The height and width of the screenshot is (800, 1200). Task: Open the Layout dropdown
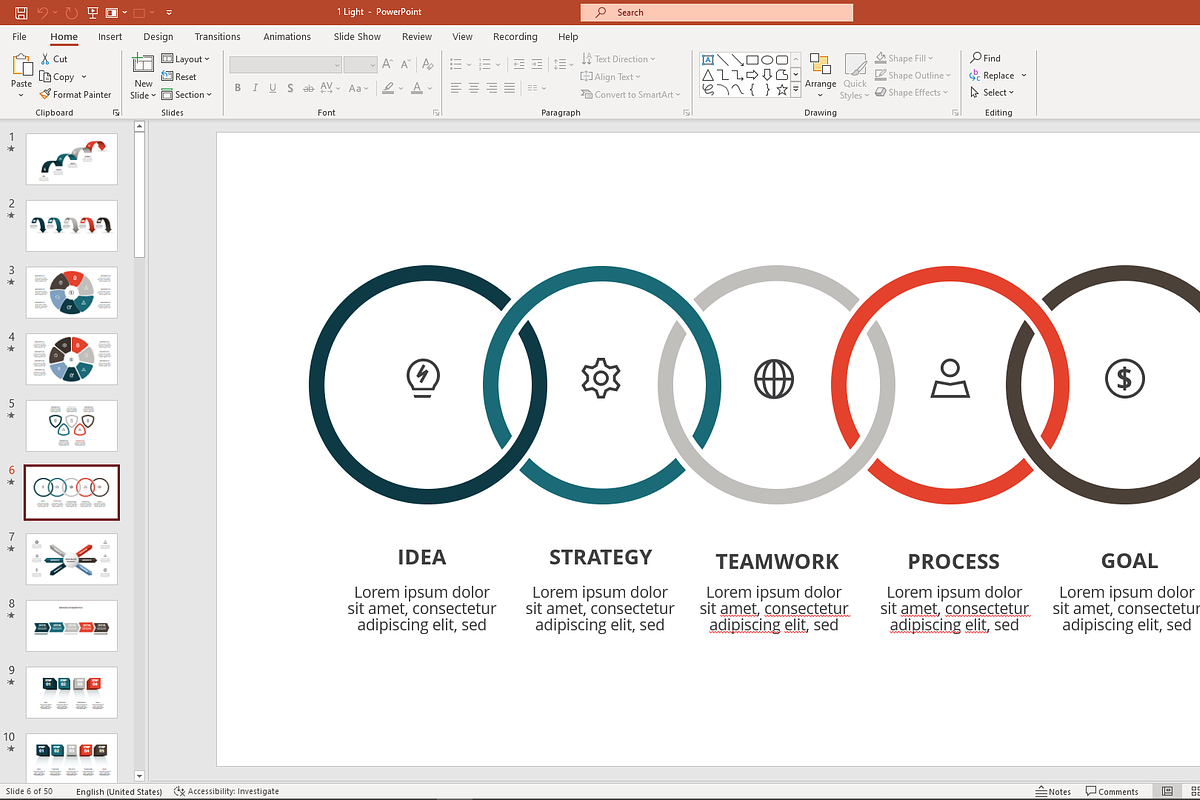click(x=186, y=59)
